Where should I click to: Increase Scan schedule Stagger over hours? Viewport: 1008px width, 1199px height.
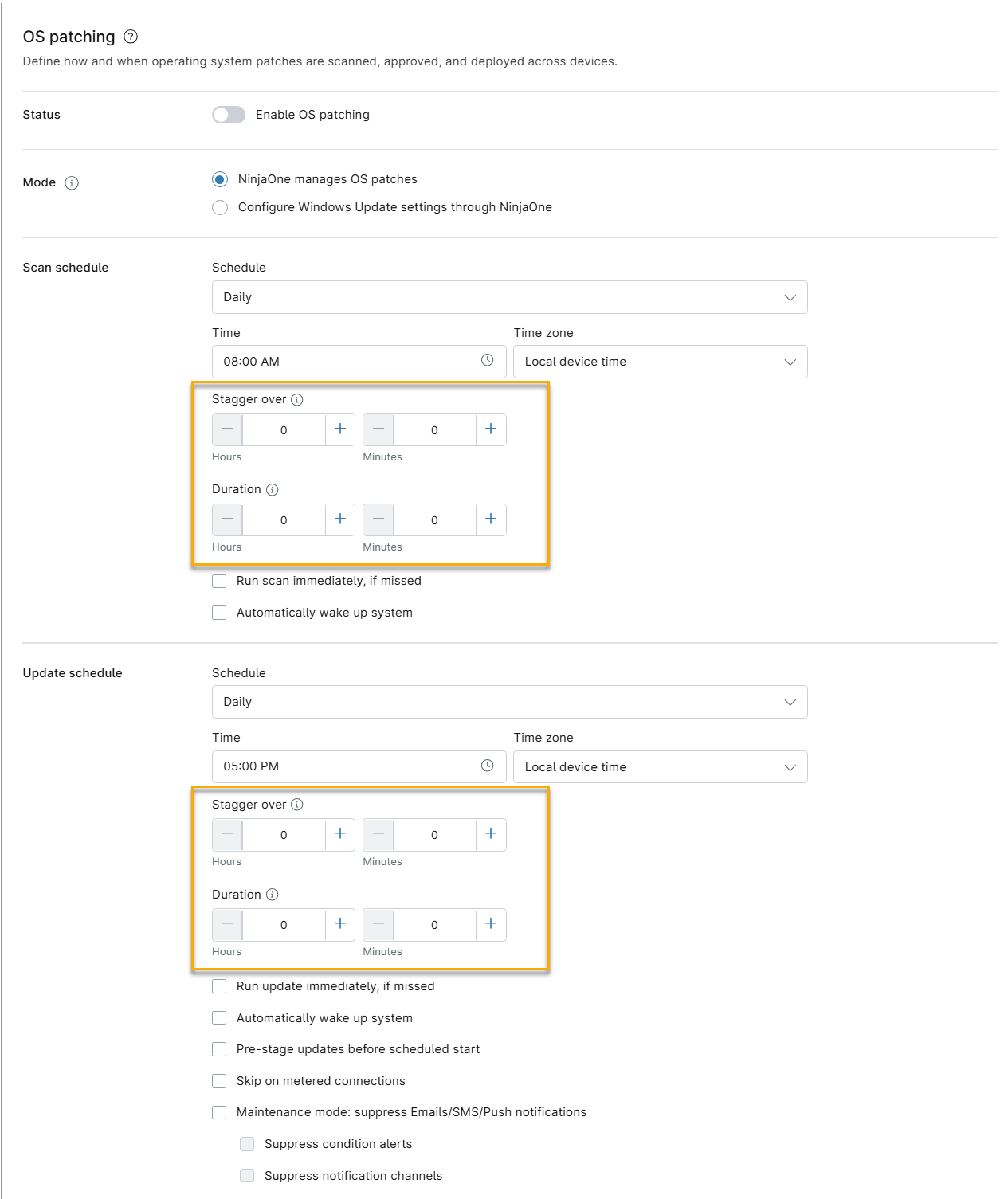point(340,429)
